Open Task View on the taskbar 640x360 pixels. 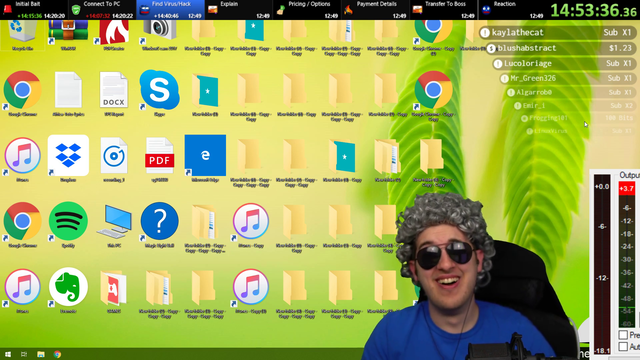pos(24,354)
